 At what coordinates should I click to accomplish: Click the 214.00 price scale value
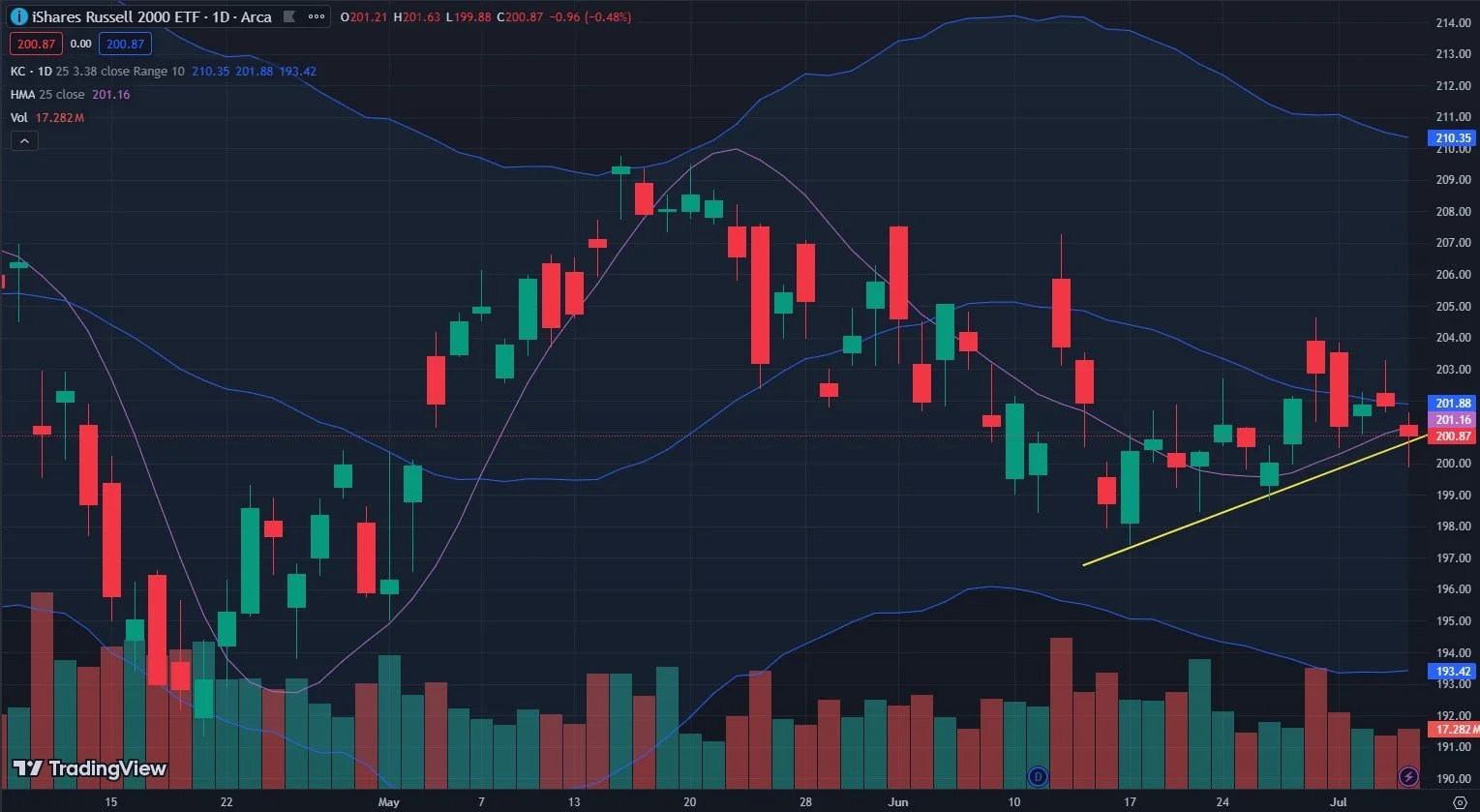click(1454, 22)
